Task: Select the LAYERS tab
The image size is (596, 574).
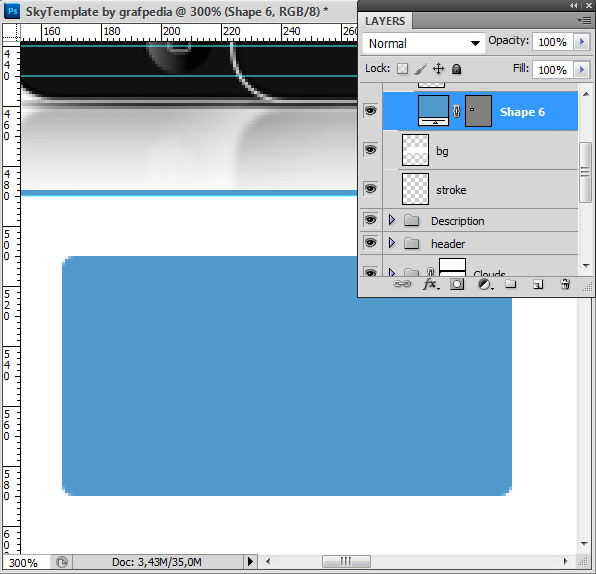Action: 385,21
